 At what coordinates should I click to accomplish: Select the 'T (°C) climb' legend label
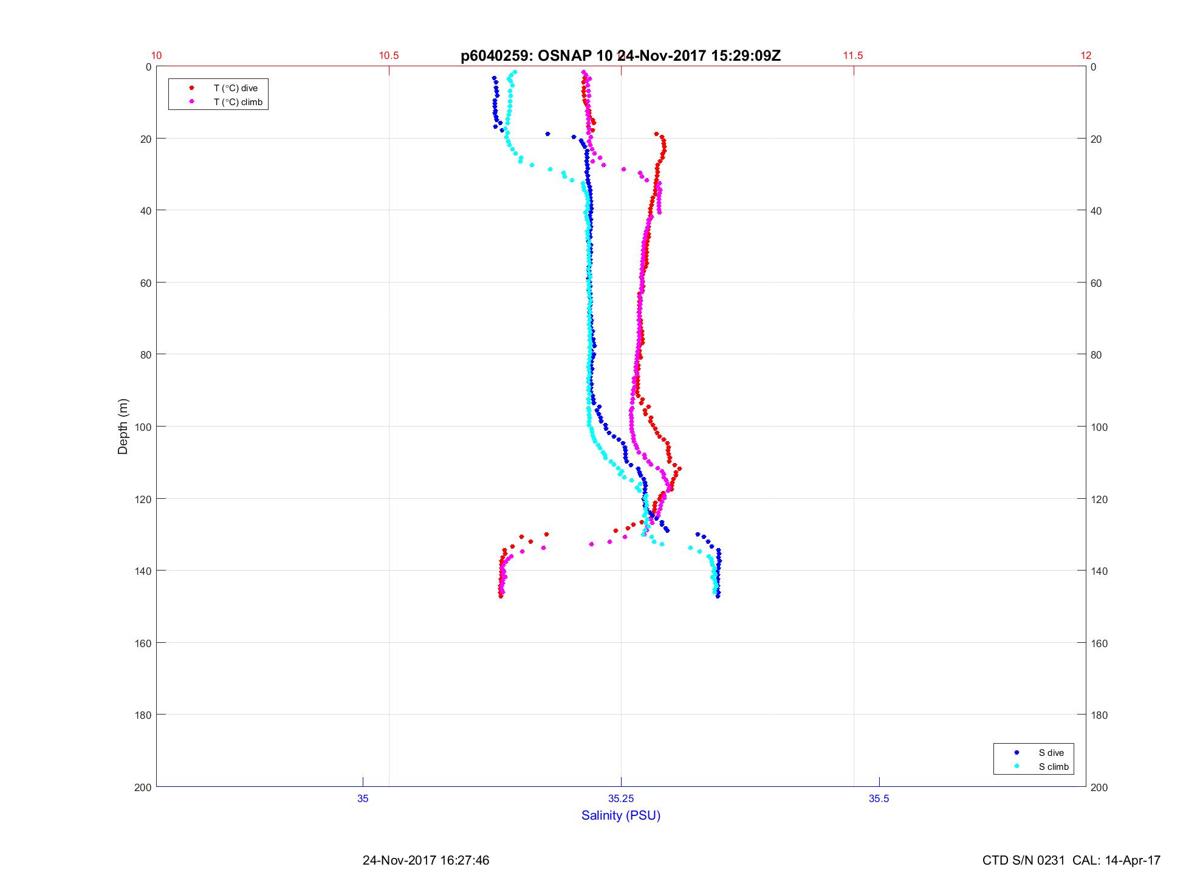pos(238,102)
